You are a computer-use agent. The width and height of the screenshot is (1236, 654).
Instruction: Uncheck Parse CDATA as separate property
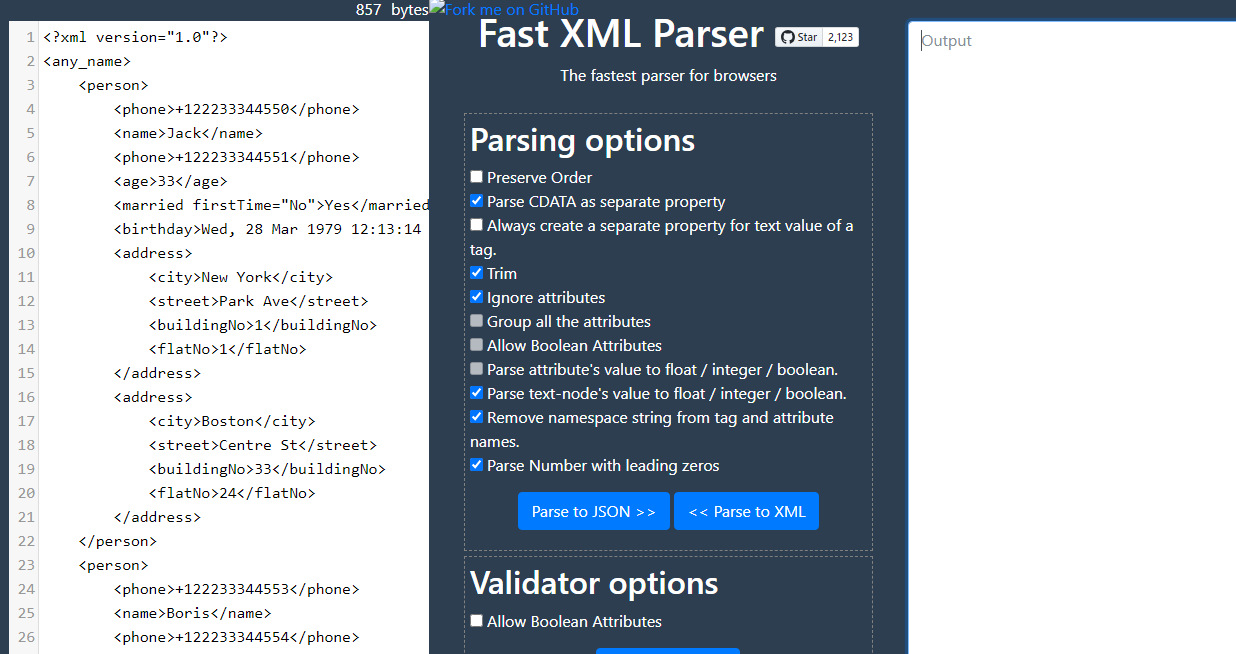click(x=477, y=201)
